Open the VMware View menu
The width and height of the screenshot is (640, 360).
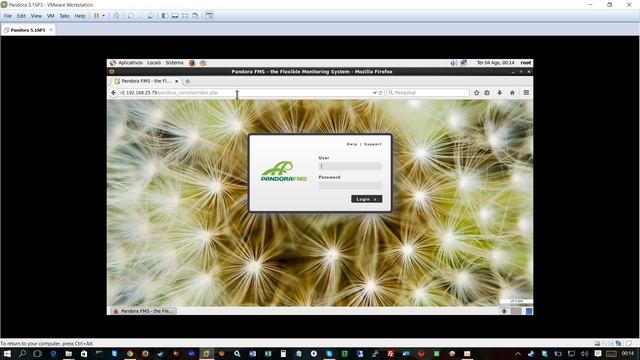point(36,16)
